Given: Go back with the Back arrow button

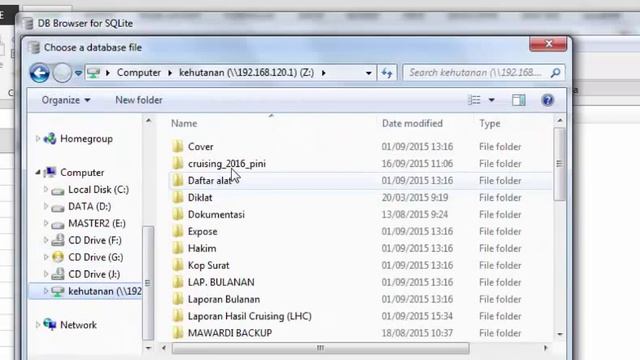Looking at the screenshot, I should pyautogui.click(x=40, y=73).
